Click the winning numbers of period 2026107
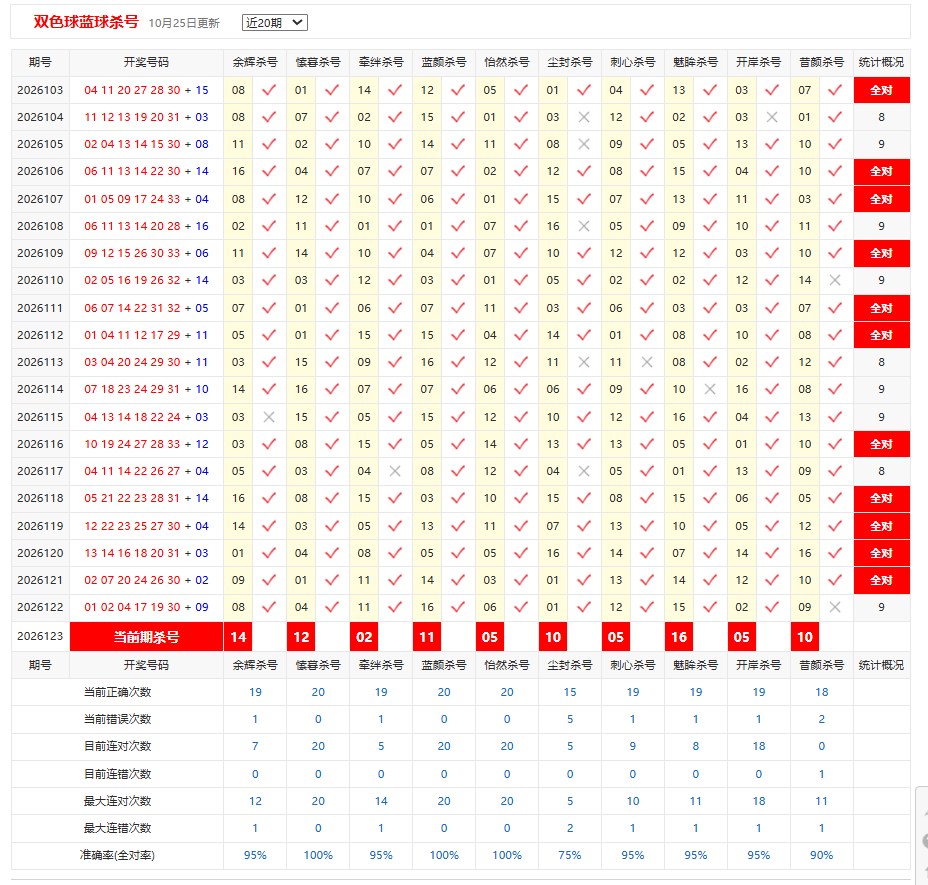 tap(146, 199)
